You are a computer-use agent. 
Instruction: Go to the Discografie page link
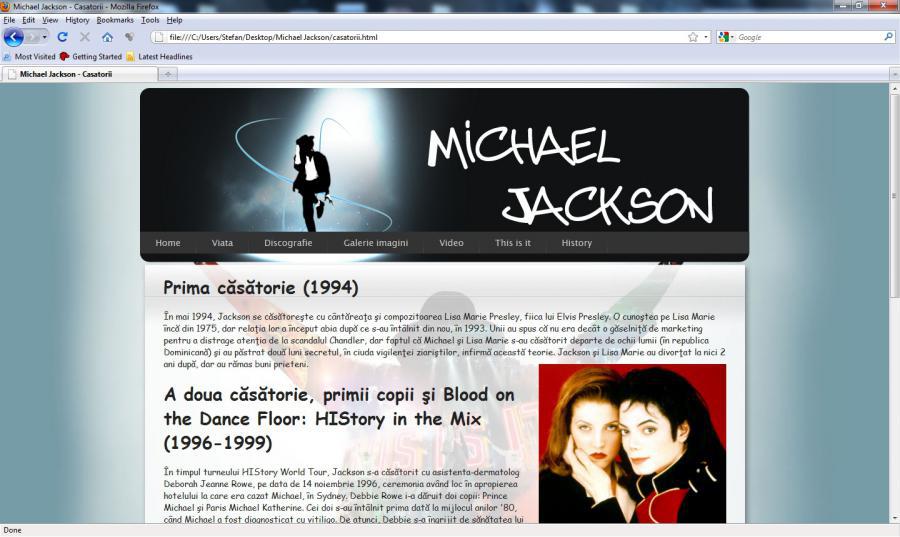288,243
